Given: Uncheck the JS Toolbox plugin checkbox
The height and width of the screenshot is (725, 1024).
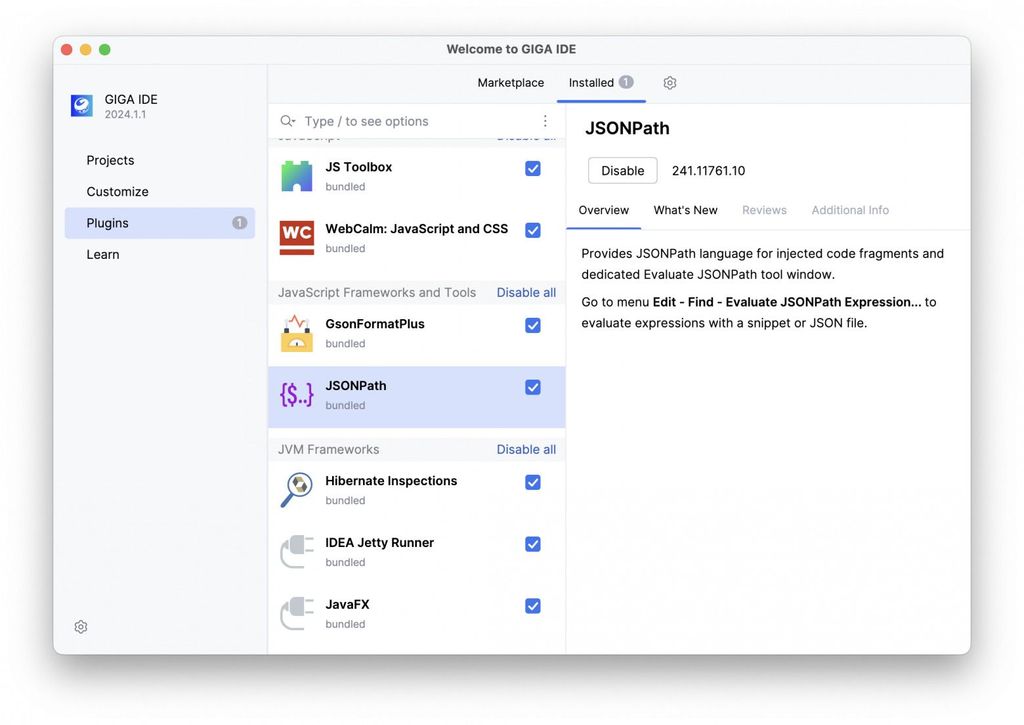Looking at the screenshot, I should 533,169.
